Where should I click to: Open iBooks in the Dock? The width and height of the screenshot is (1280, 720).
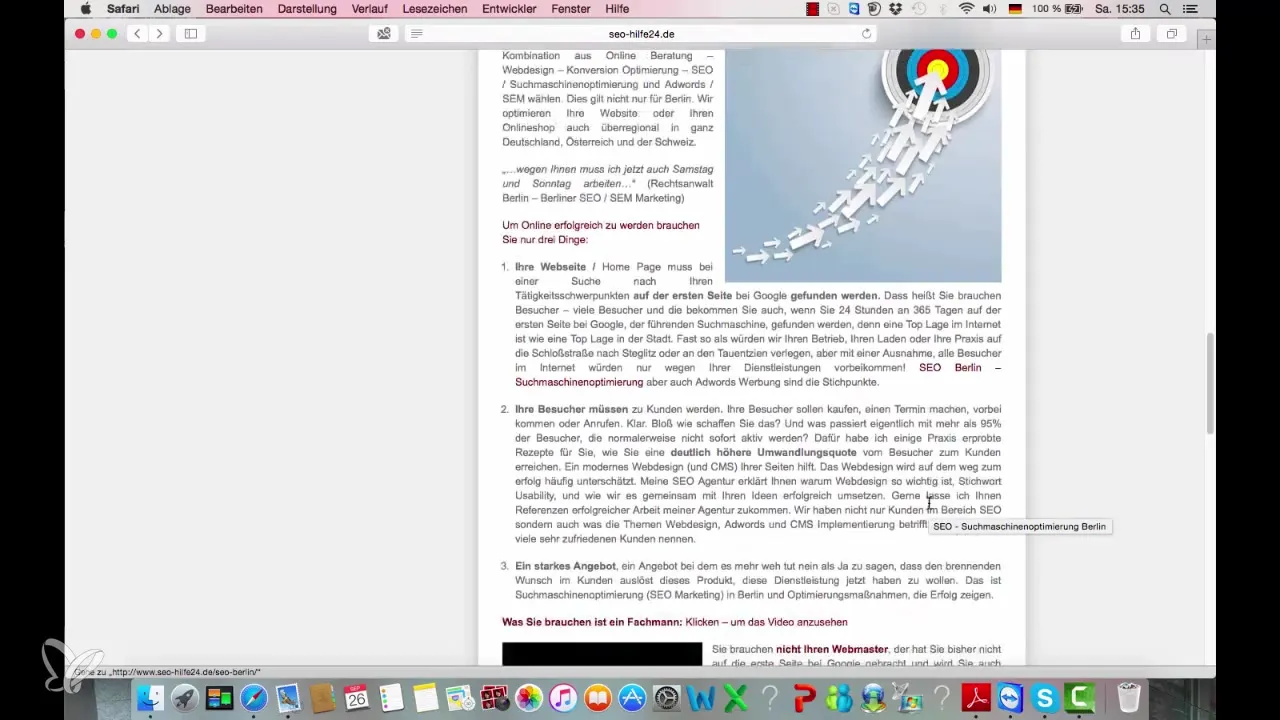coord(597,697)
